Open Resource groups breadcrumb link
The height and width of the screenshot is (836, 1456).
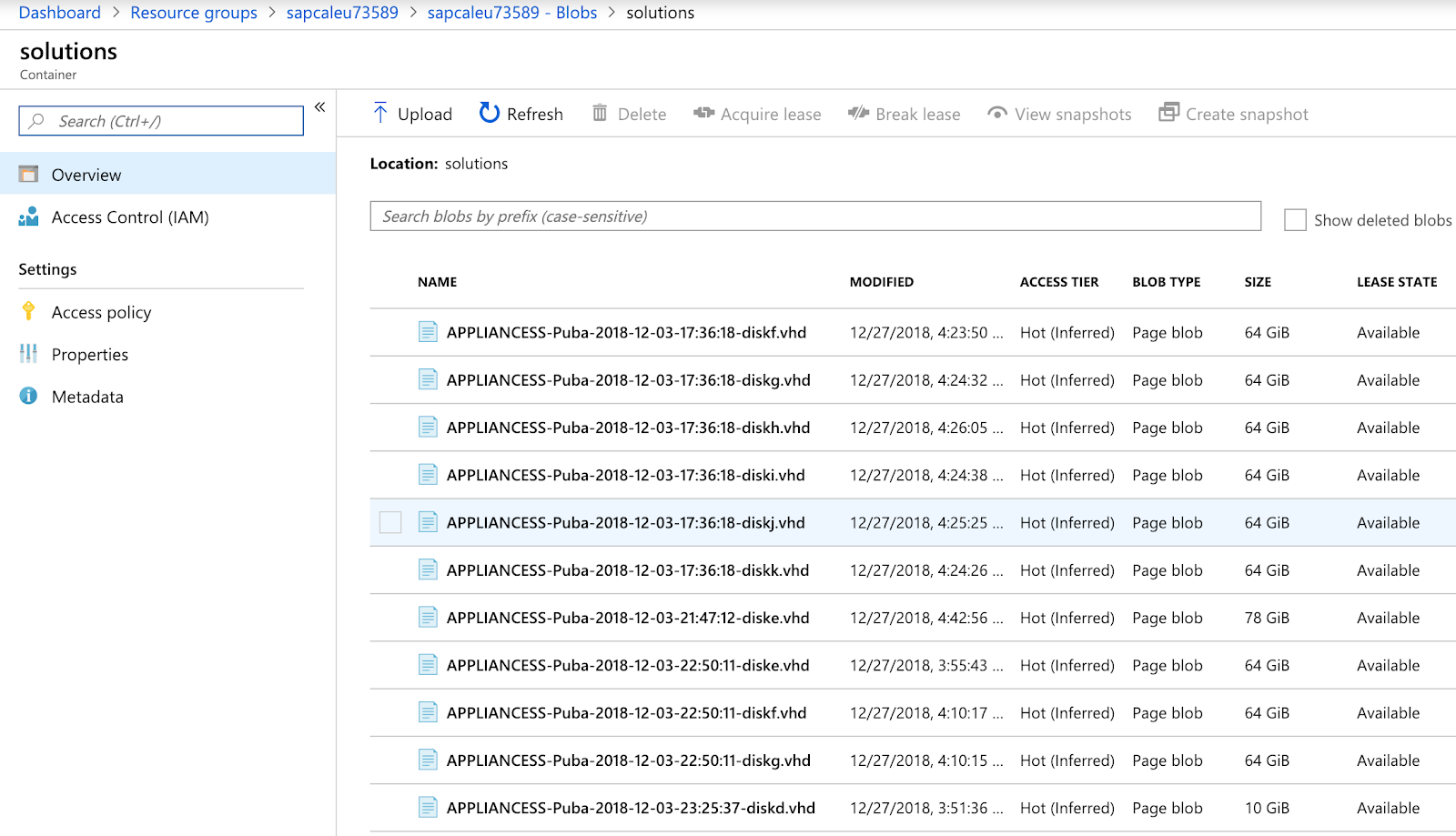(194, 13)
